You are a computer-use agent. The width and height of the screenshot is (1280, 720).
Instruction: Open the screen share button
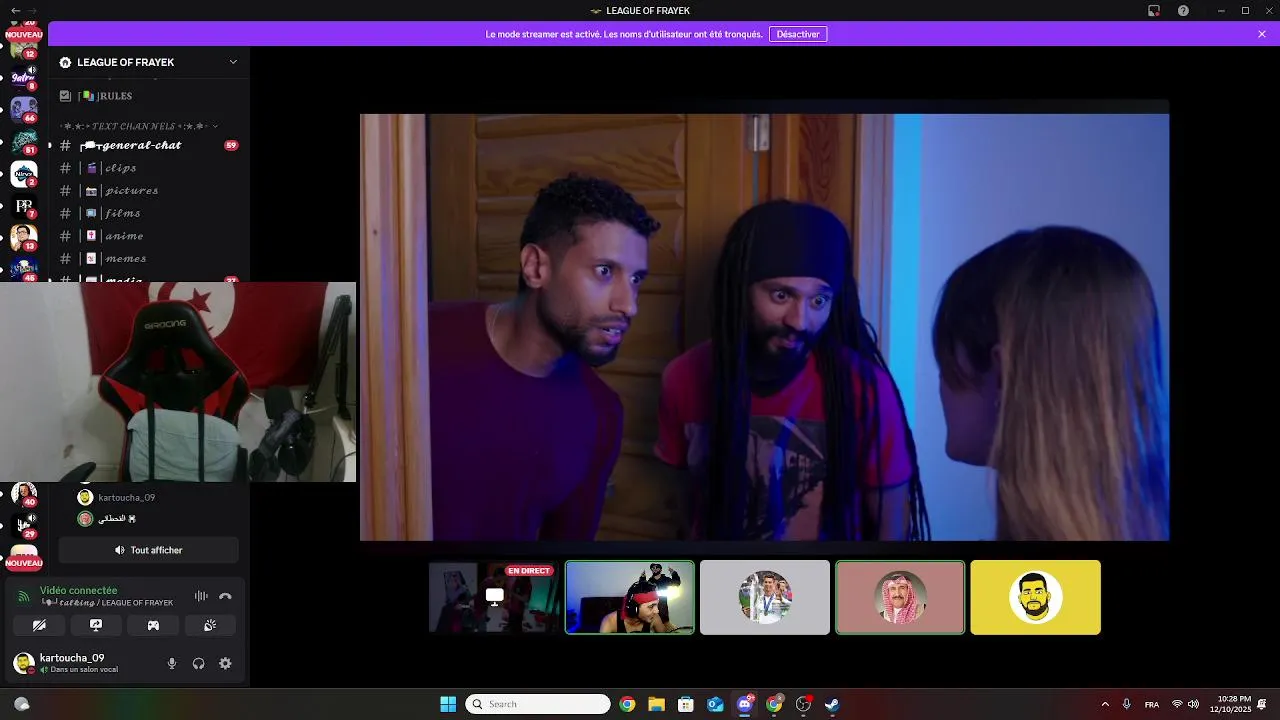(x=96, y=625)
